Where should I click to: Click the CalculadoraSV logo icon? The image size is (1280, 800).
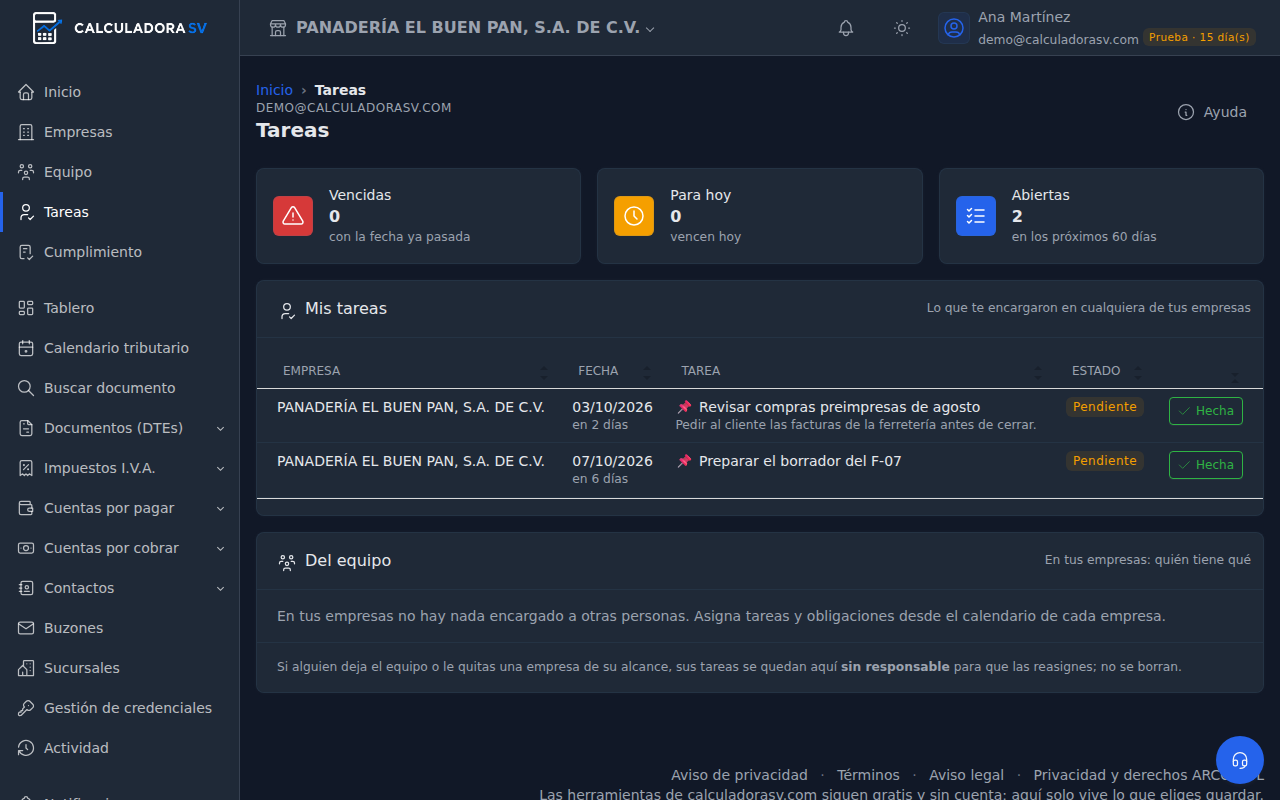[47, 28]
